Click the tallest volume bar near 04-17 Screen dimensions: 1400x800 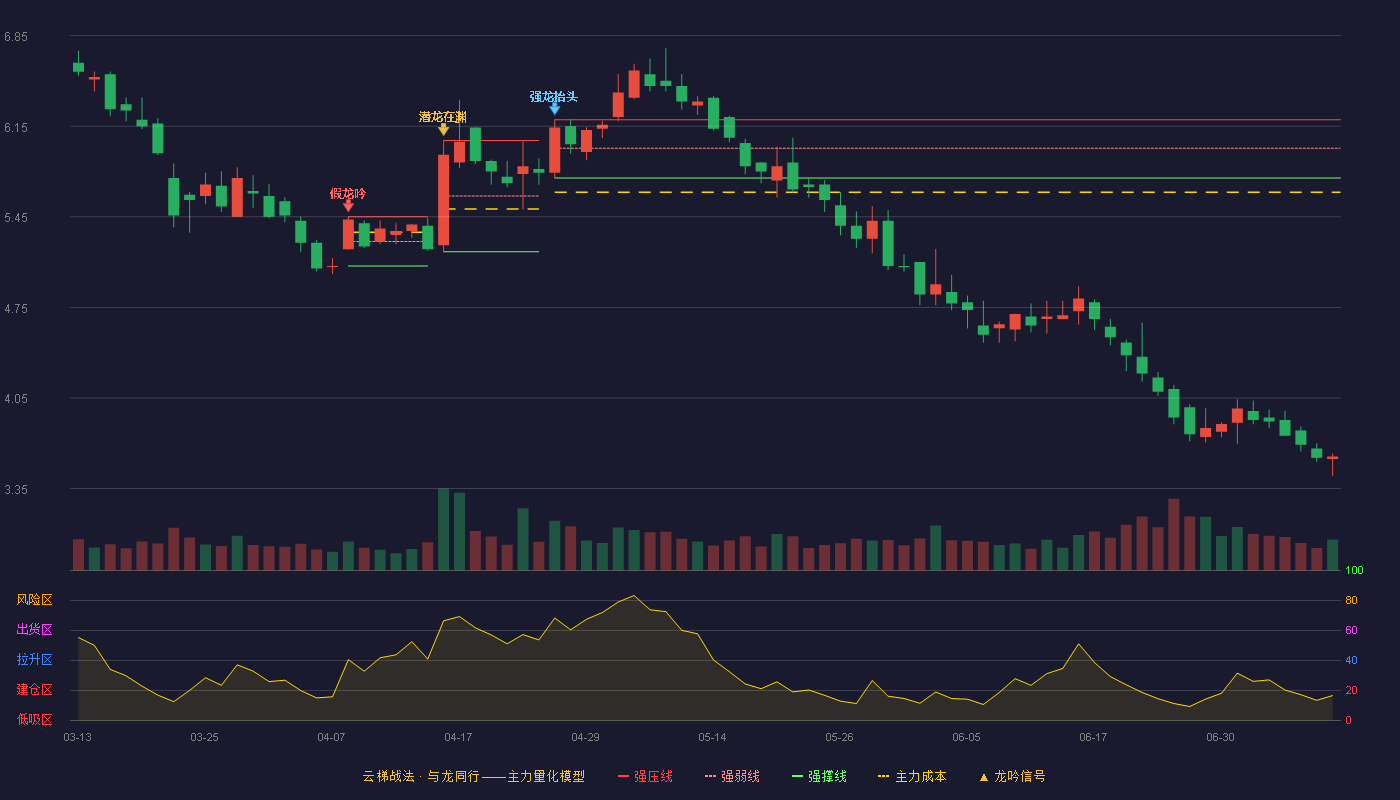tap(443, 529)
